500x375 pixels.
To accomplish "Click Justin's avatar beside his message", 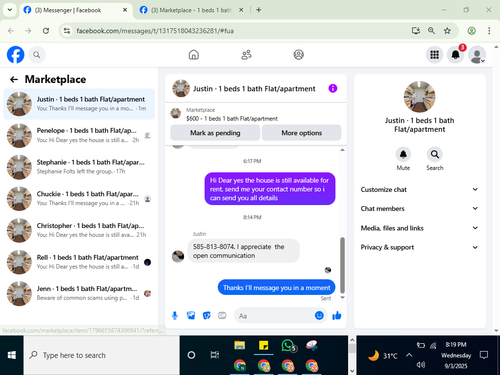I will pyautogui.click(x=178, y=256).
